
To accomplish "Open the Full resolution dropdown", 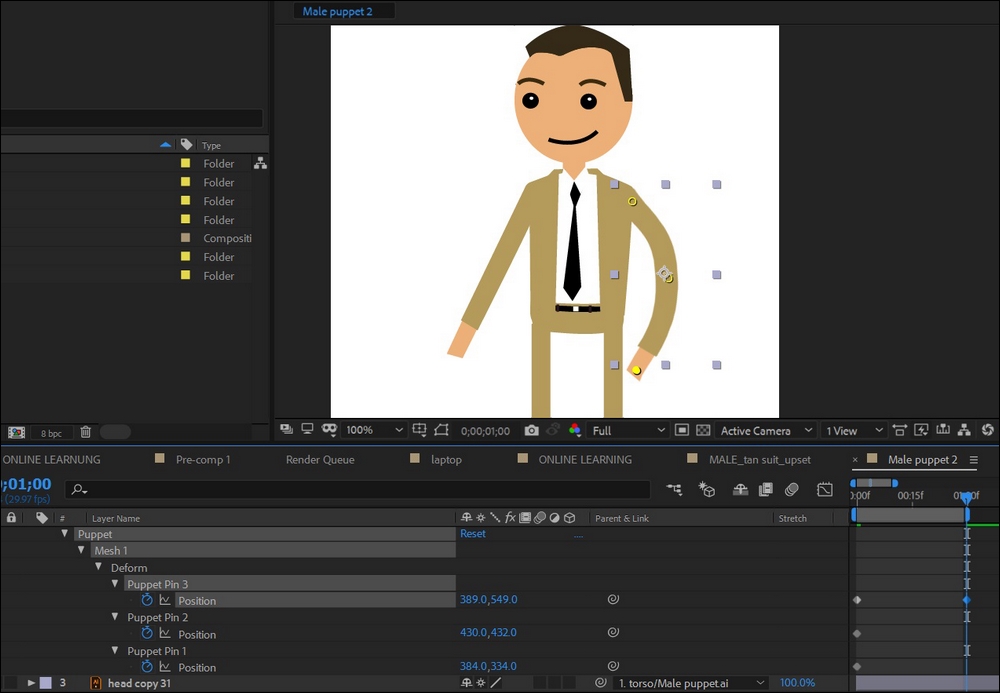I will pos(628,430).
